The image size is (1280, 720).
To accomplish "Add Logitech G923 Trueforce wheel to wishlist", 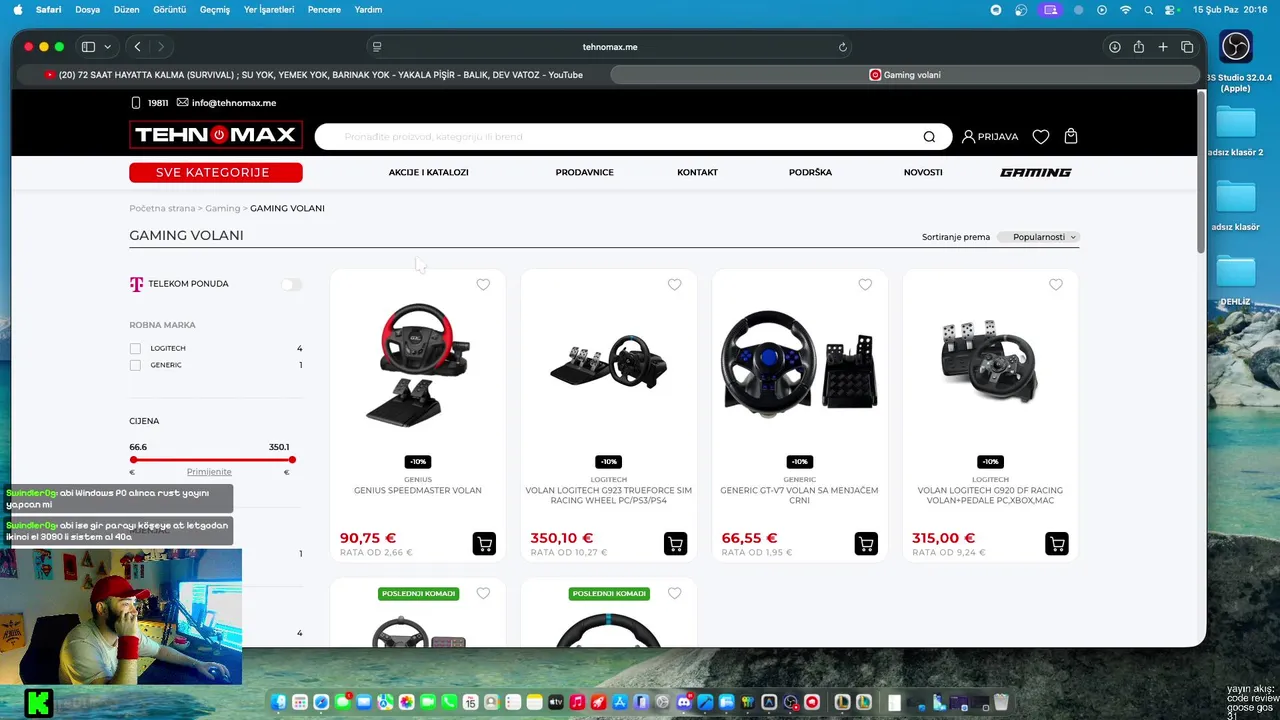I will pyautogui.click(x=674, y=285).
